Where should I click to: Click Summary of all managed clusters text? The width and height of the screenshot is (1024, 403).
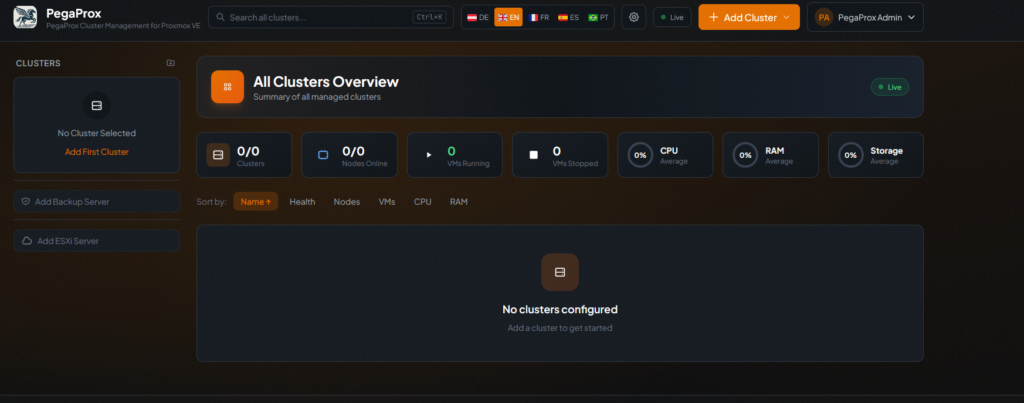(317, 97)
